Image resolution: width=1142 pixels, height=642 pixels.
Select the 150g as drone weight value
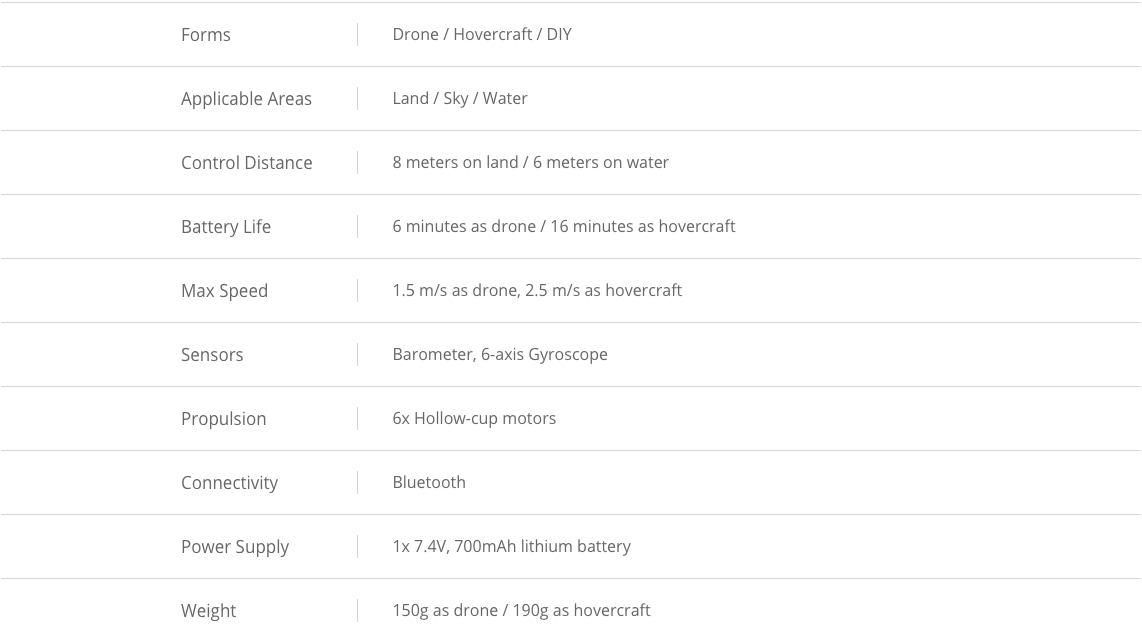(x=445, y=611)
